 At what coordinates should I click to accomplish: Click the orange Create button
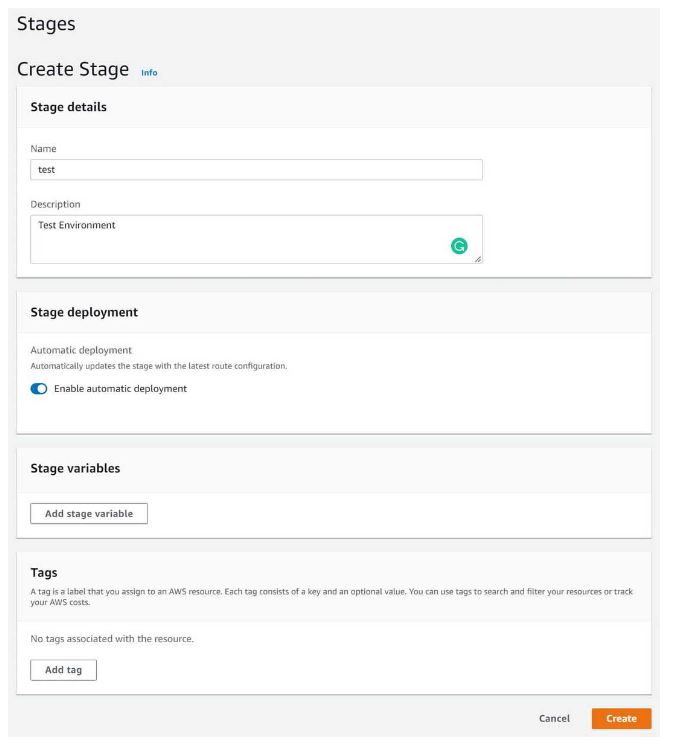point(621,718)
